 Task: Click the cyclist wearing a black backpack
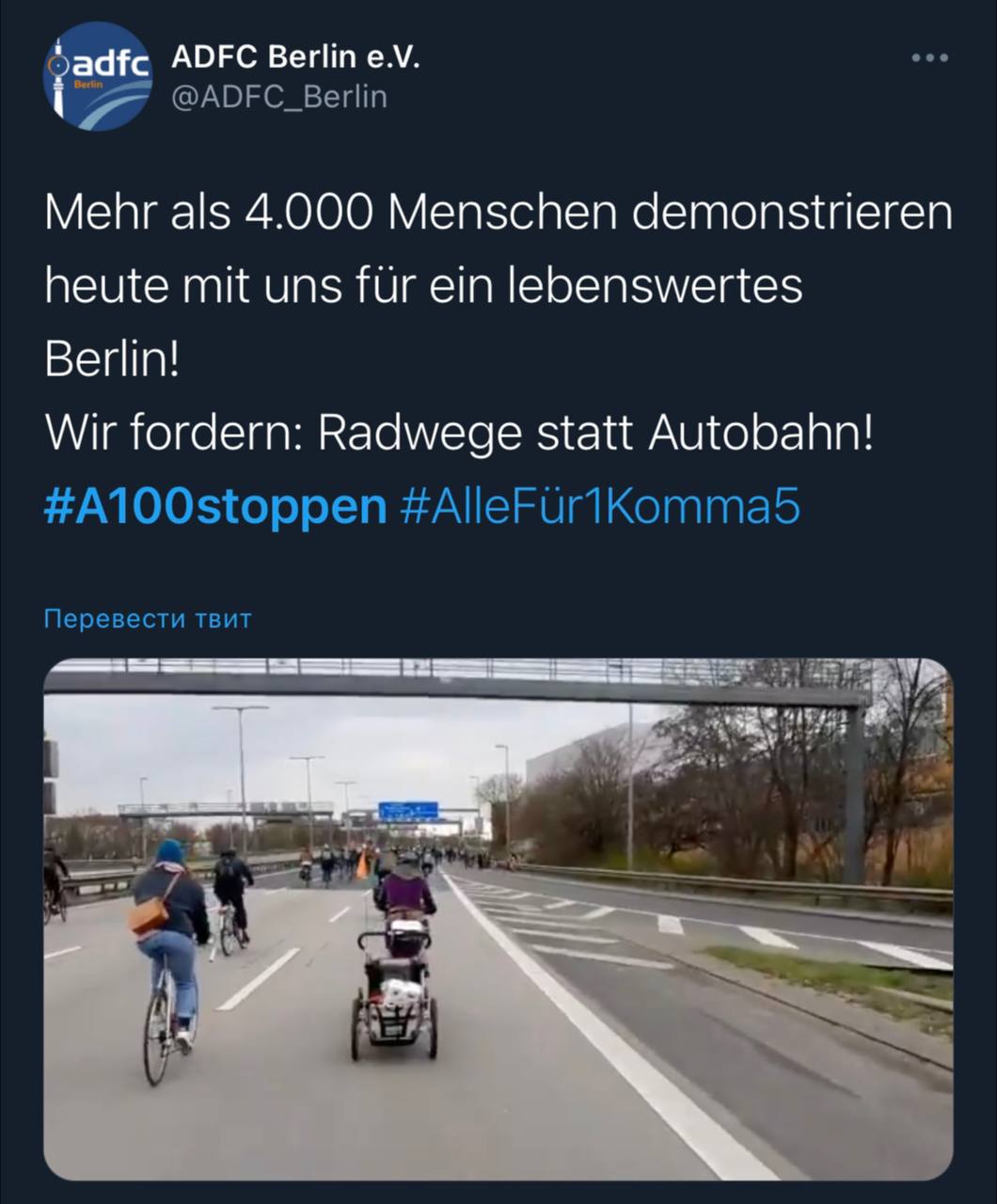(230, 898)
